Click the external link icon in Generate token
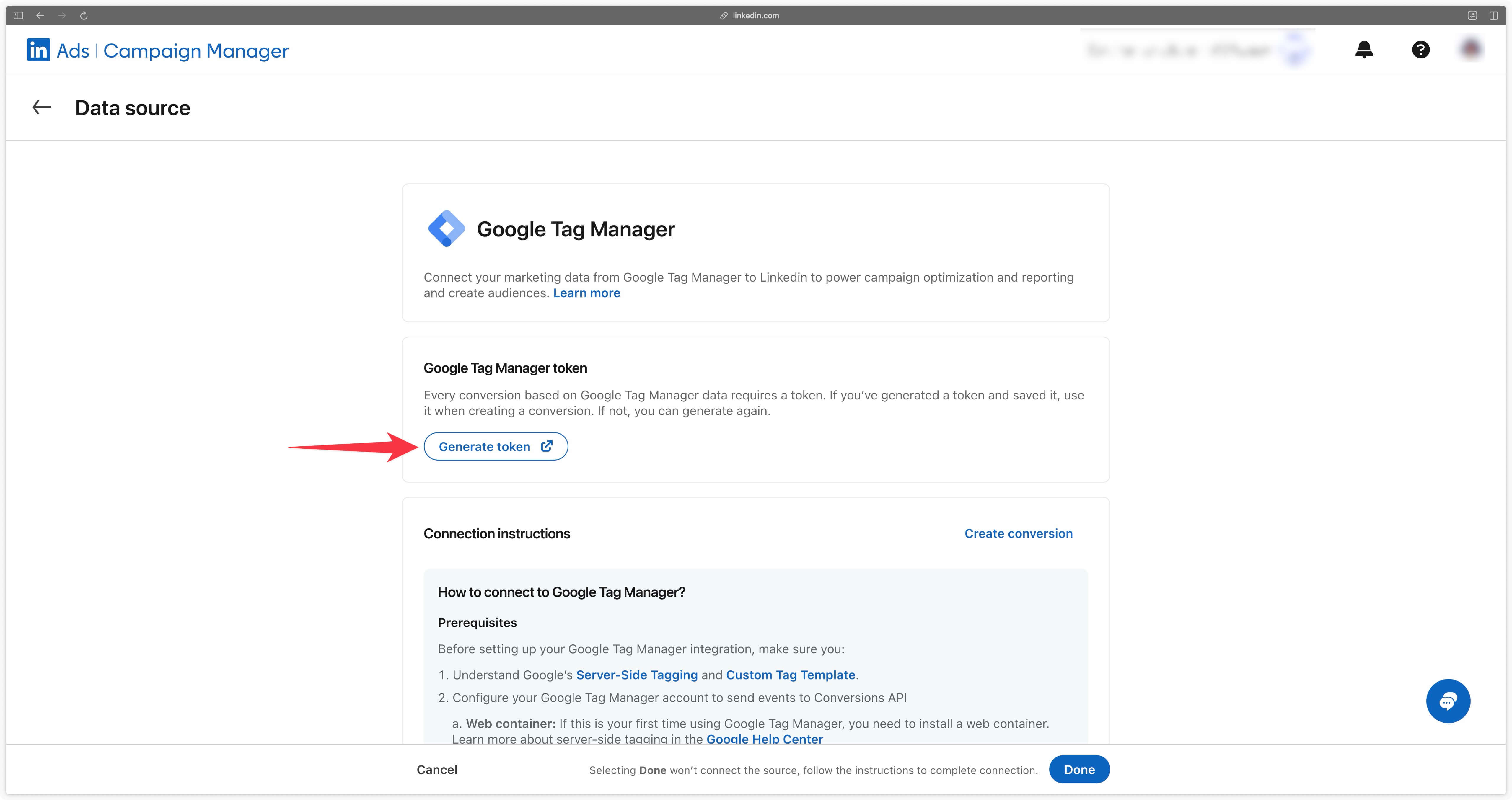The height and width of the screenshot is (800, 1512). tap(546, 446)
